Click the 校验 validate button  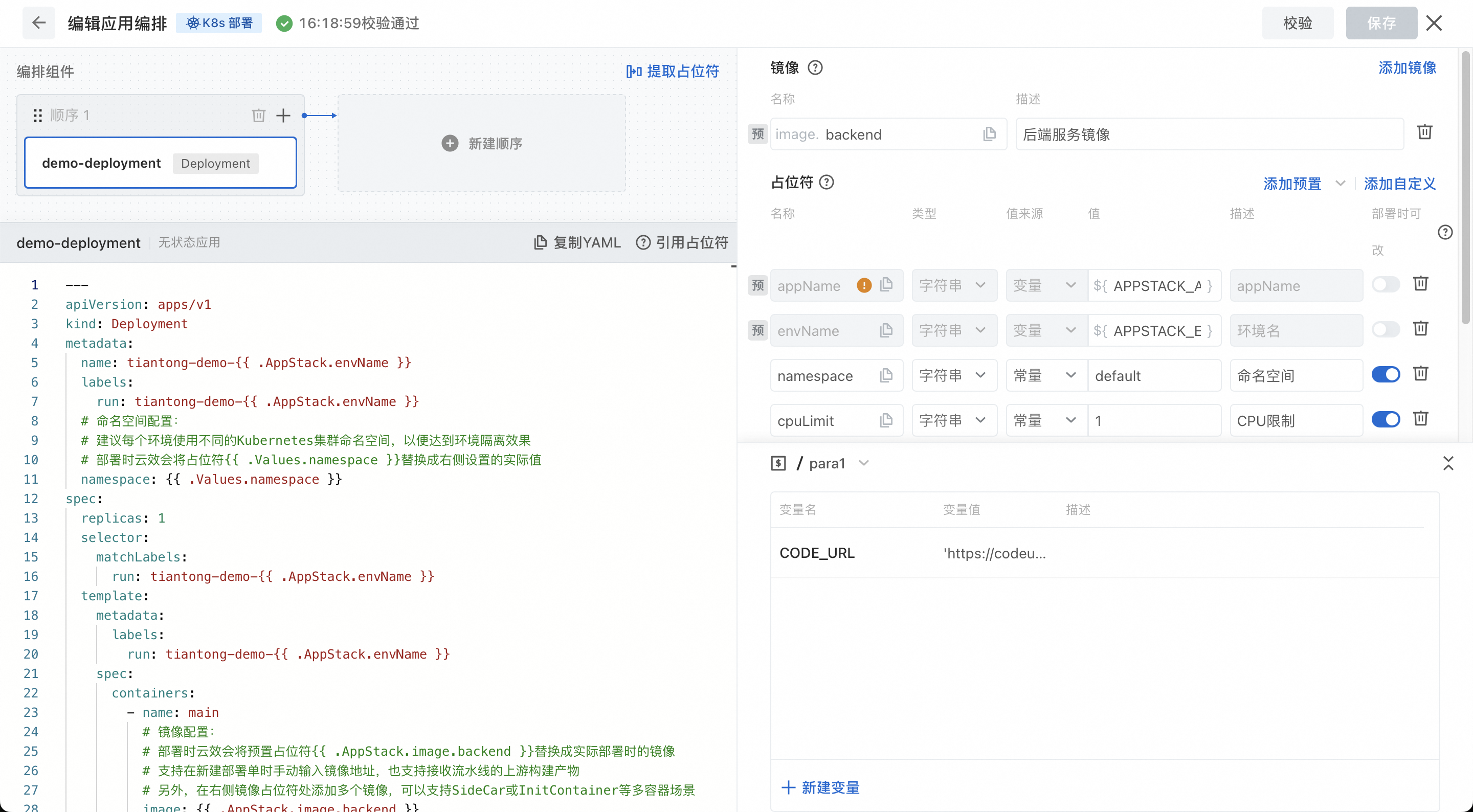(1297, 23)
